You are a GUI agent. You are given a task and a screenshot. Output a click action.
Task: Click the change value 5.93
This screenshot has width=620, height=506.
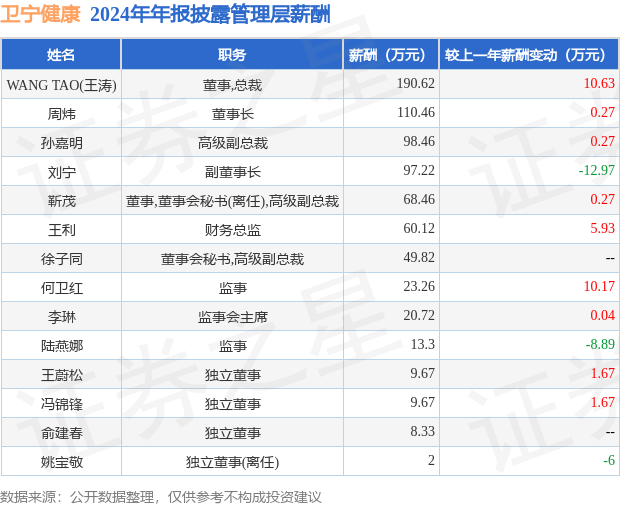[x=602, y=228]
